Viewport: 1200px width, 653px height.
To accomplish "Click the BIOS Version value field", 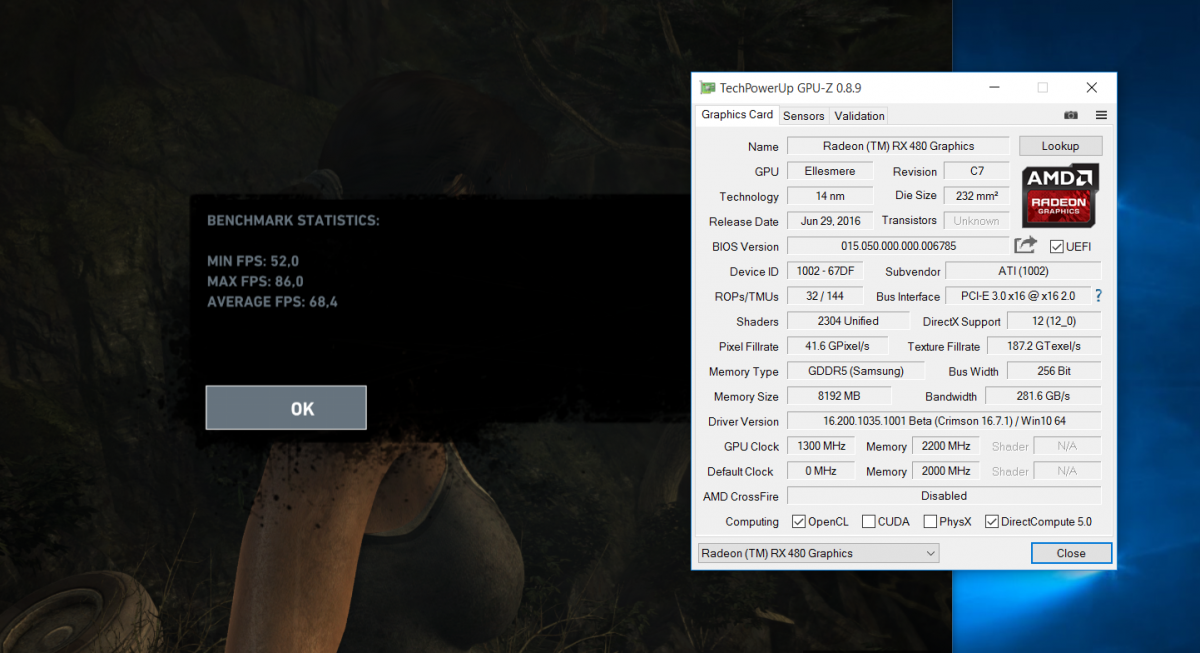I will [x=898, y=246].
